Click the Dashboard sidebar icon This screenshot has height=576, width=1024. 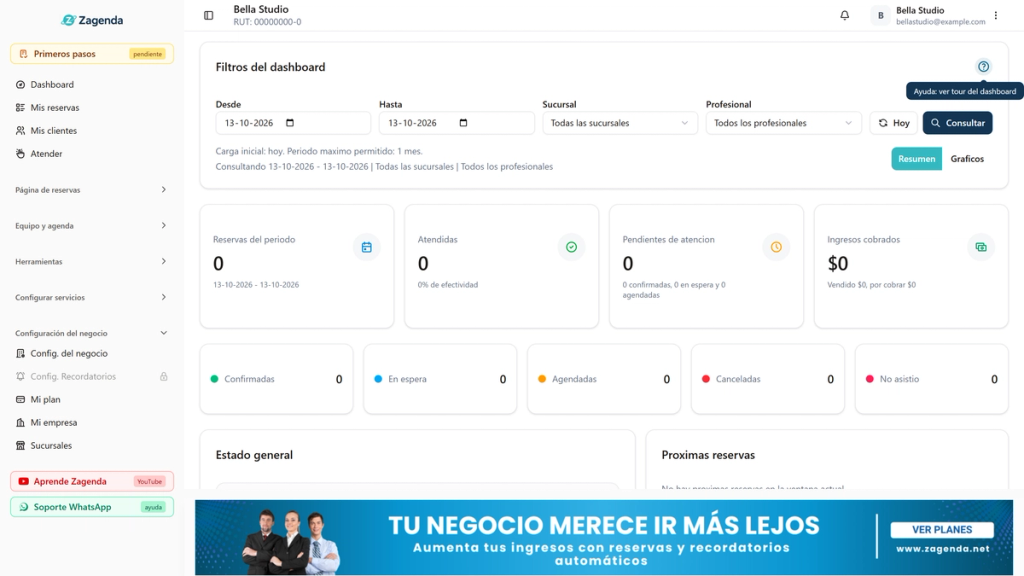coord(20,85)
